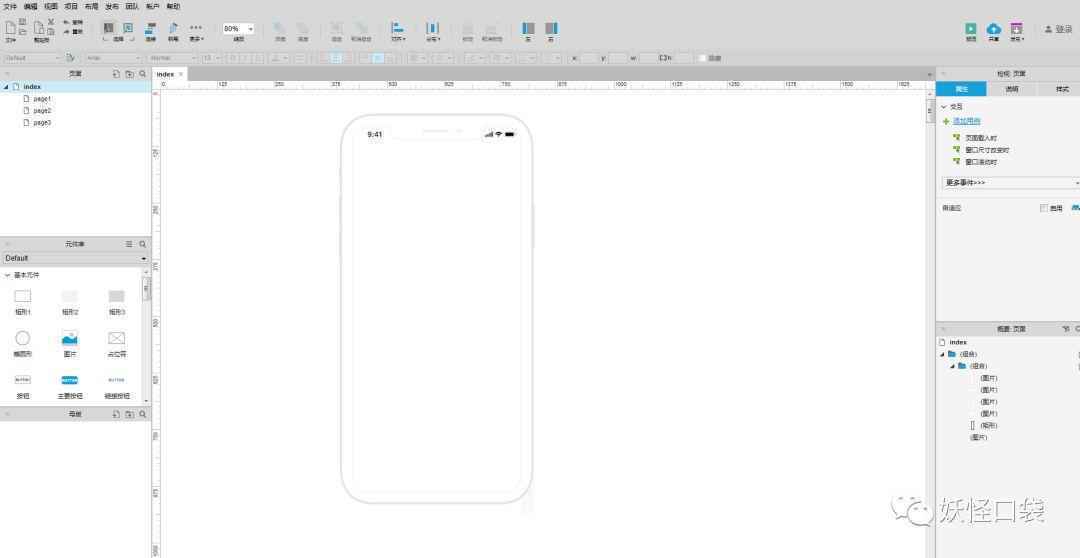The width and height of the screenshot is (1080, 558).
Task: Open the Normal font weight dropdown
Action: pyautogui.click(x=173, y=58)
